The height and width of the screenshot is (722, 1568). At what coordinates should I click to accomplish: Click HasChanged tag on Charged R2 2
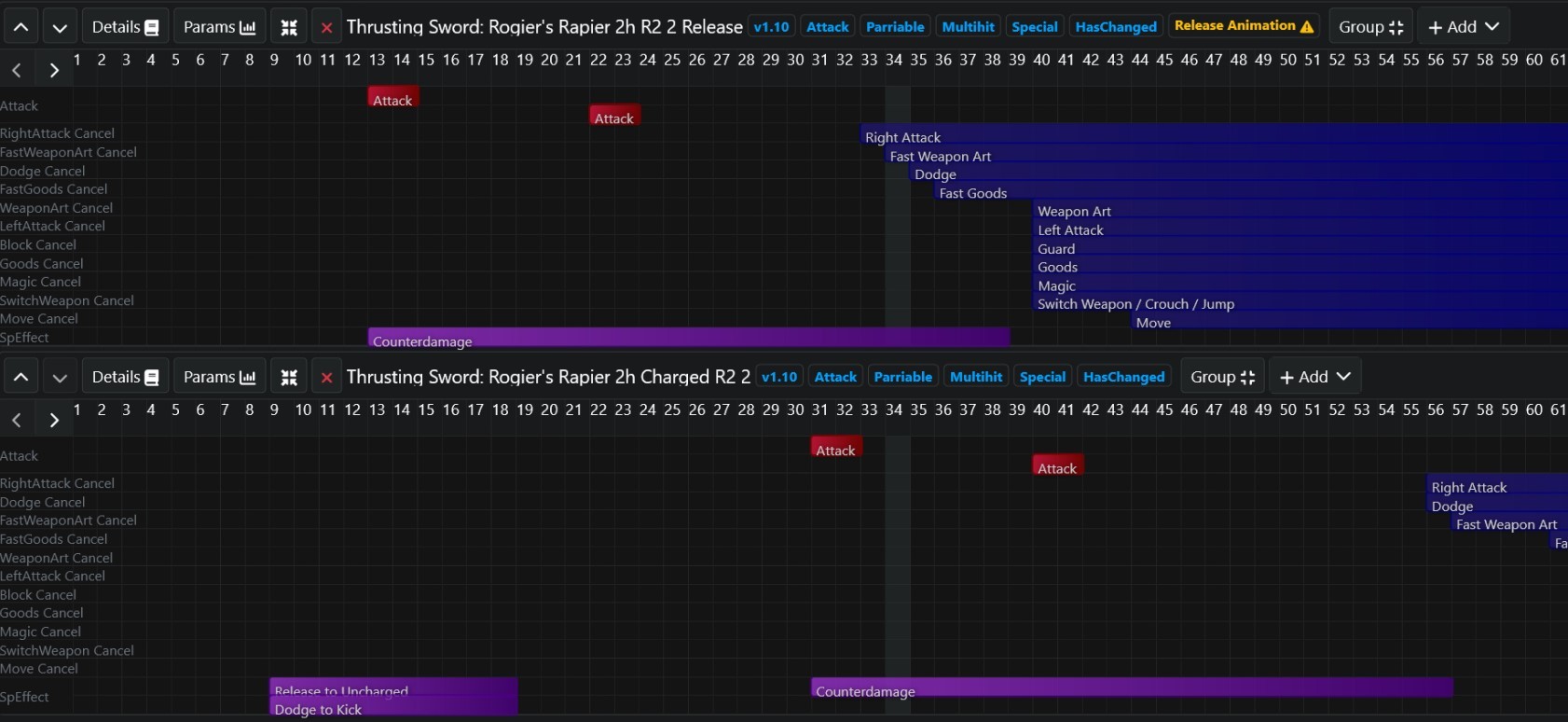1124,377
